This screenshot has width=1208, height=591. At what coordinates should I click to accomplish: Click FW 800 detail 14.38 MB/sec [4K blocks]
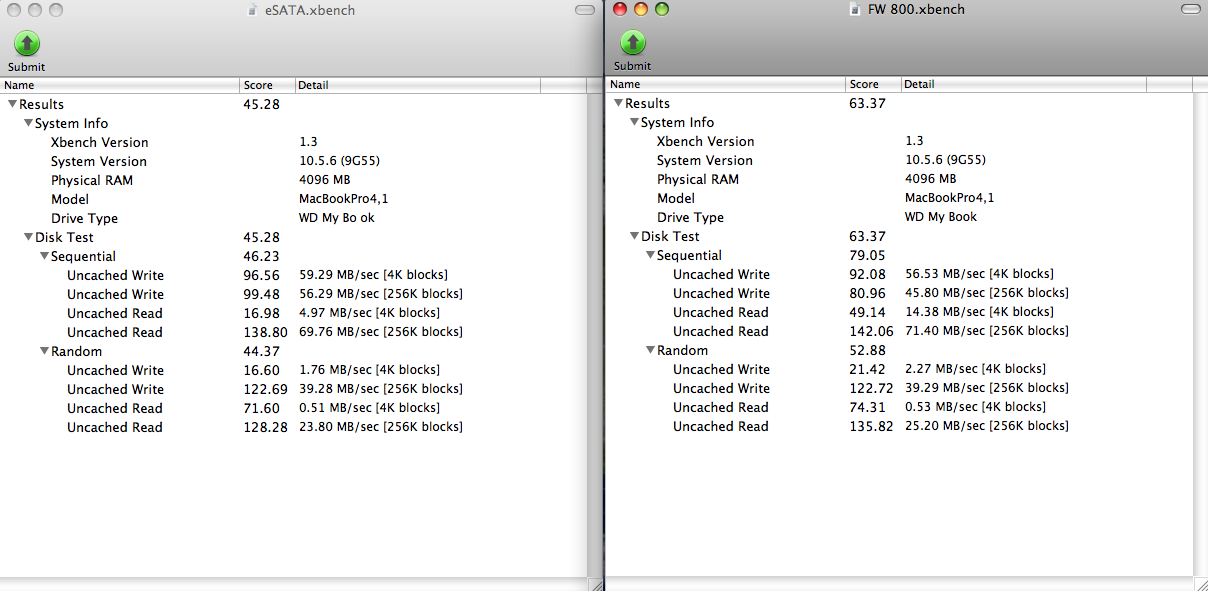[979, 312]
